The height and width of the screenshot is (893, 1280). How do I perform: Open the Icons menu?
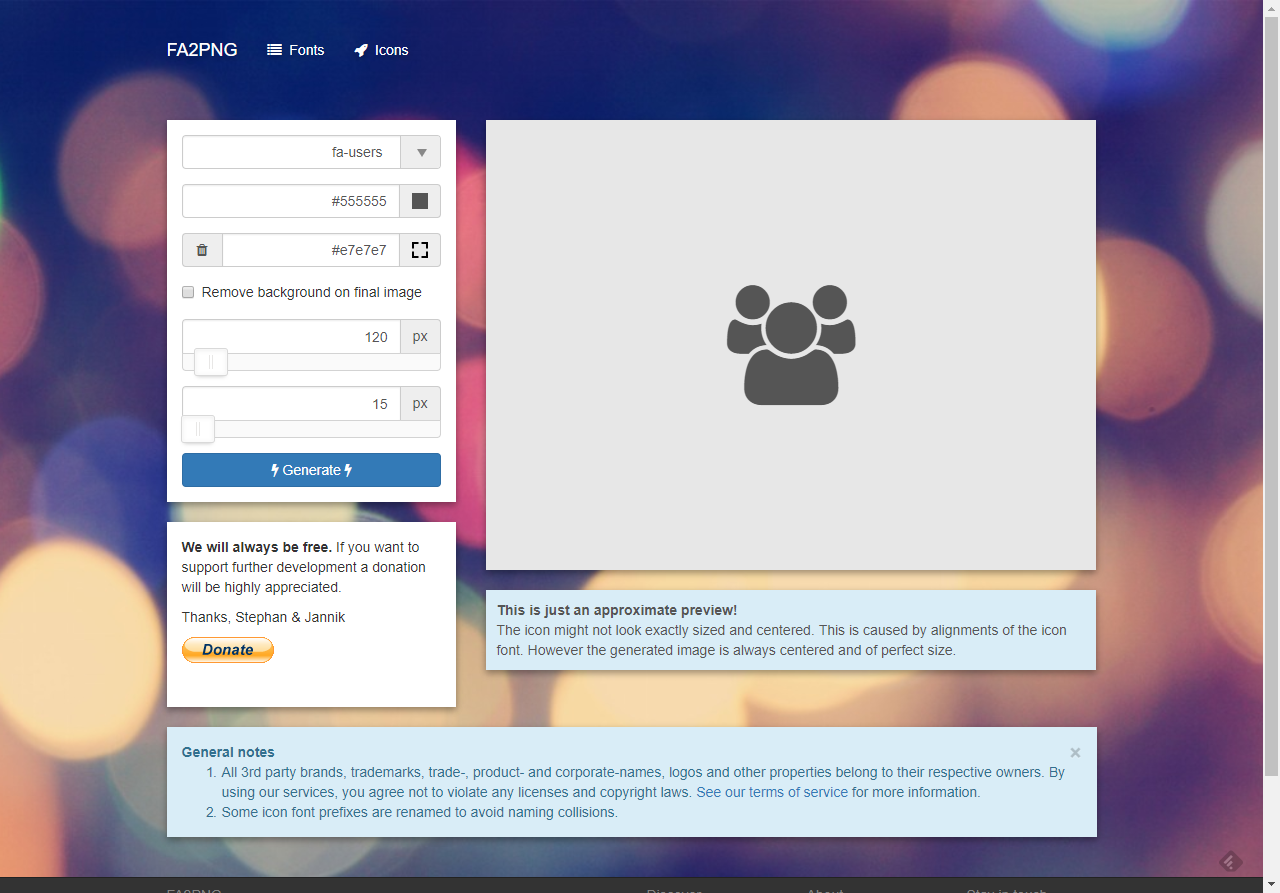point(382,50)
